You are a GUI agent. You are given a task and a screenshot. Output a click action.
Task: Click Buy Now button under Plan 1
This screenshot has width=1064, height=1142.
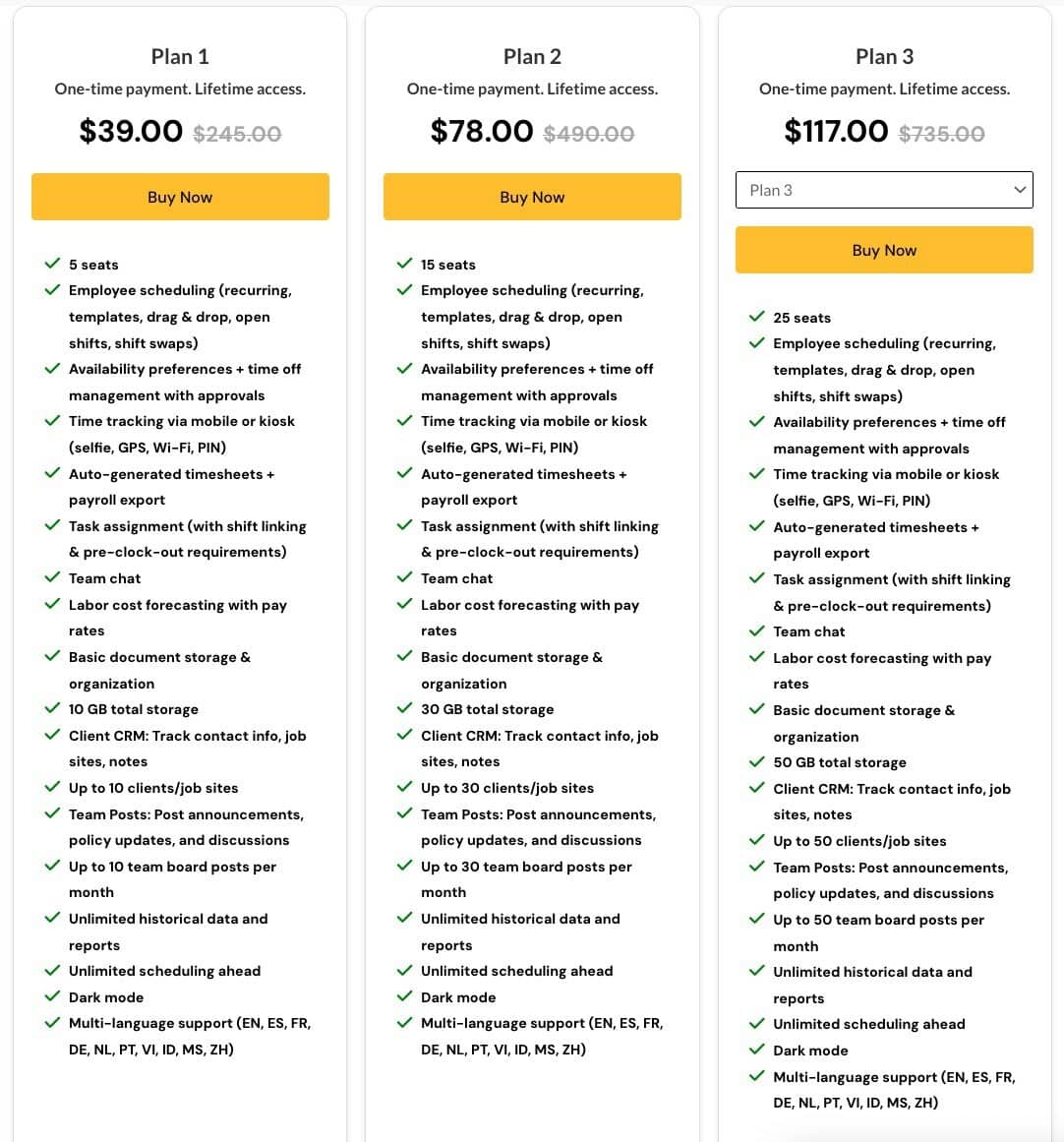pyautogui.click(x=180, y=197)
